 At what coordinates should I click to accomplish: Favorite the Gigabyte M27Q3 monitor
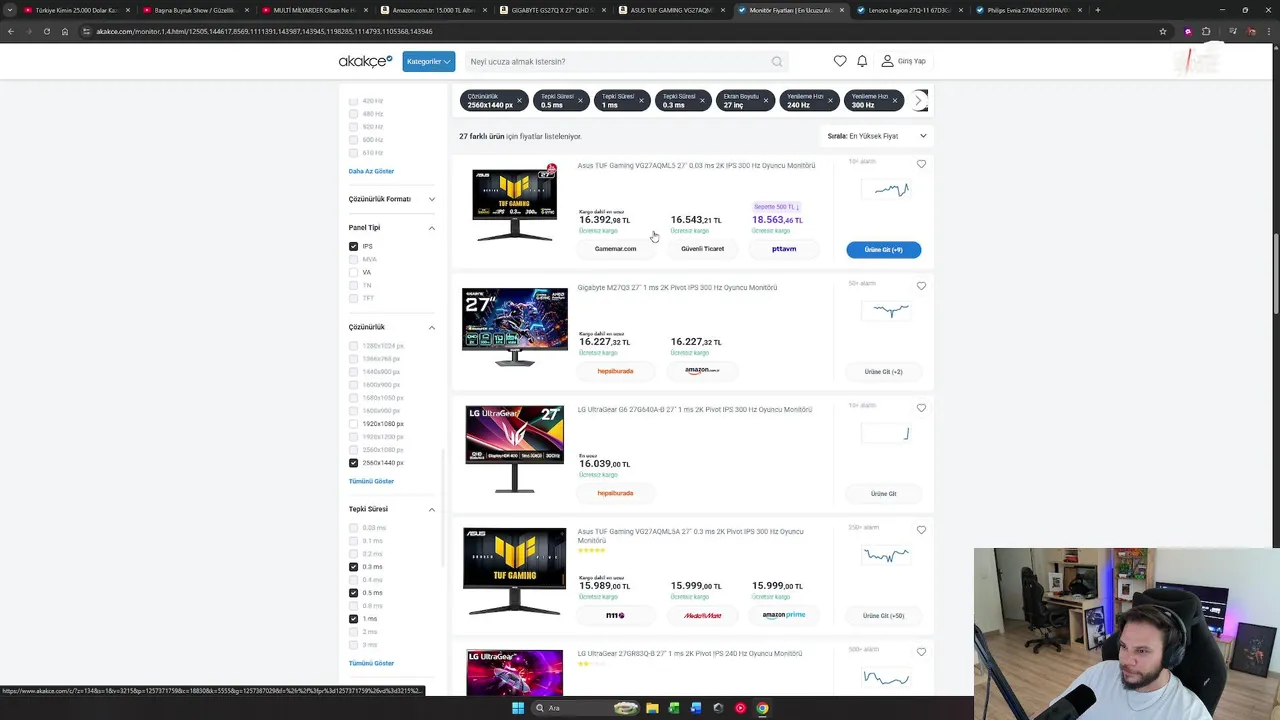click(x=921, y=286)
